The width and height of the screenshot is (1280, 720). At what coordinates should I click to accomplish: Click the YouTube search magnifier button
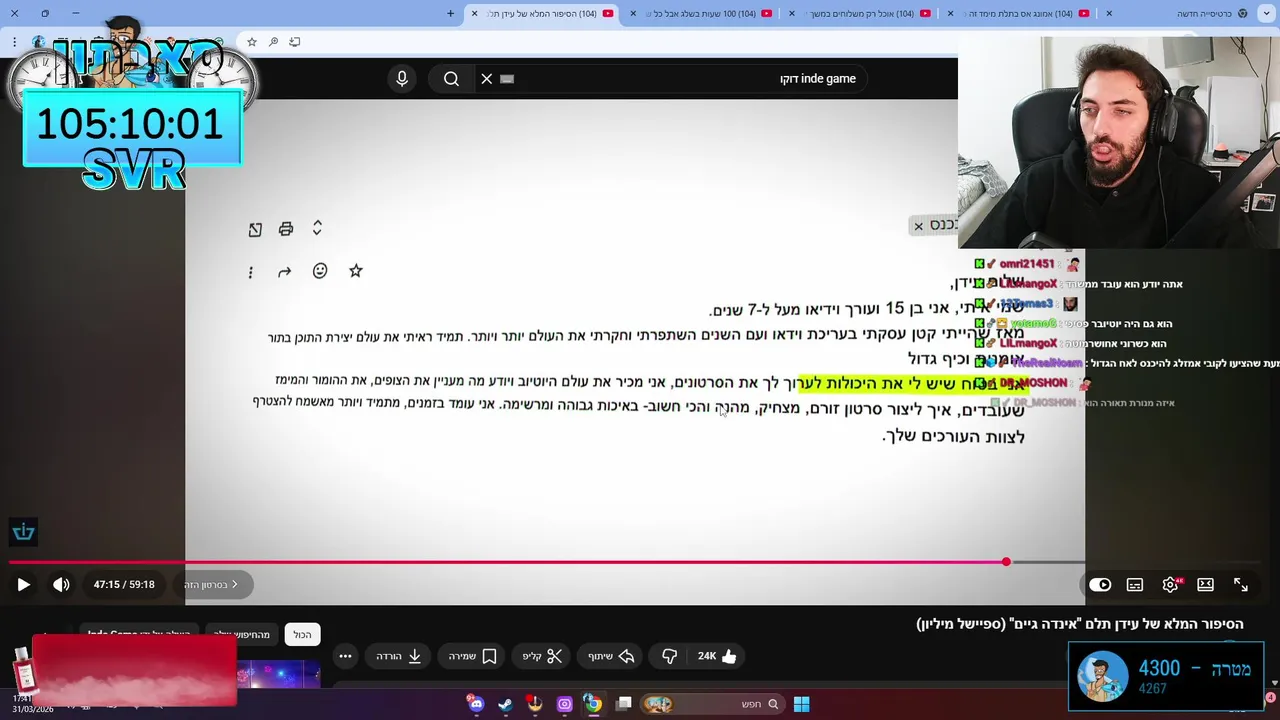tap(451, 79)
